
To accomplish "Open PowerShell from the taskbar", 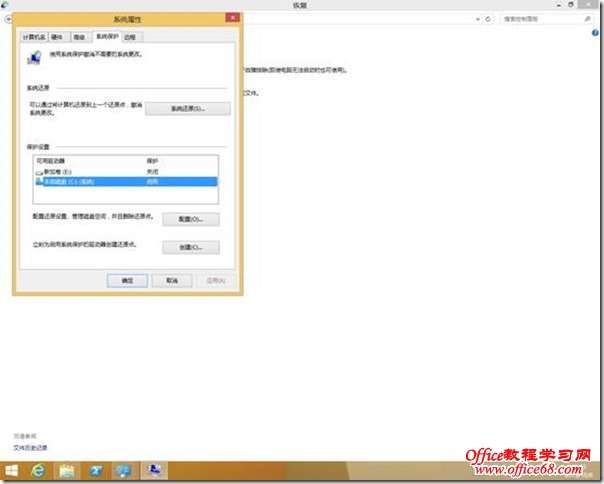I will tap(96, 471).
